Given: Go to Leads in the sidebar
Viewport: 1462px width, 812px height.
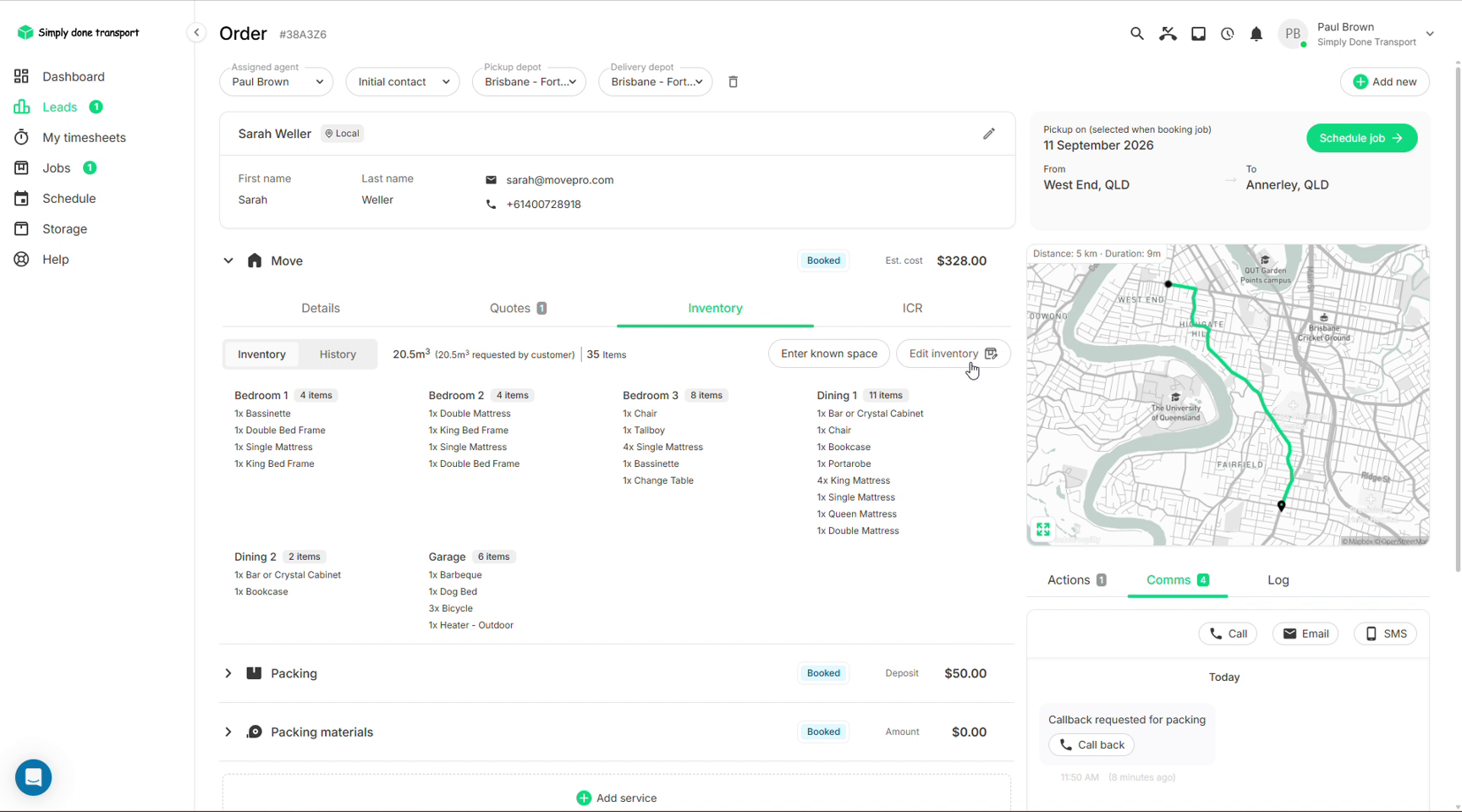Looking at the screenshot, I should coord(58,107).
